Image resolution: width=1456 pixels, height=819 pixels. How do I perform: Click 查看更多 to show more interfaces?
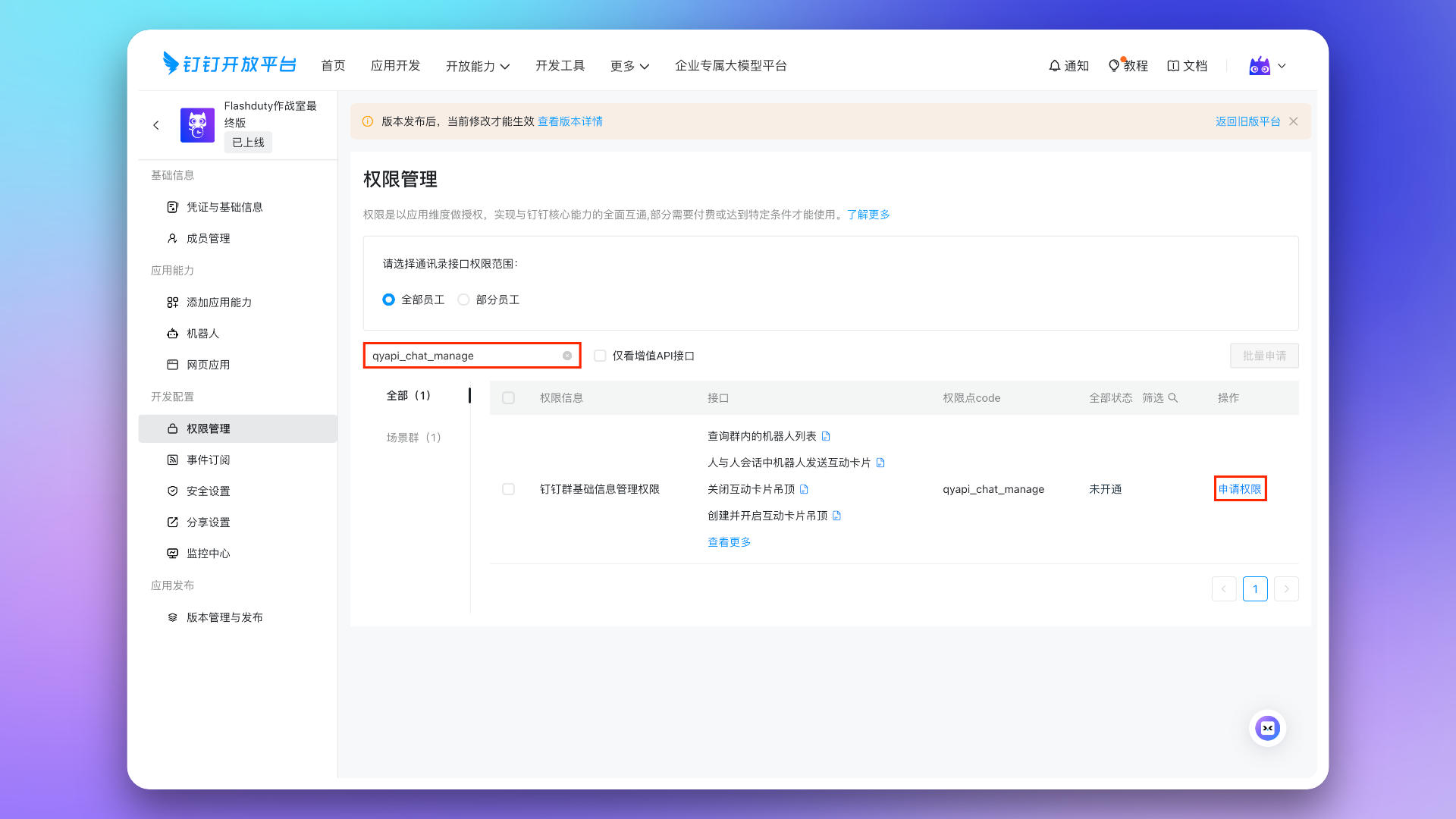point(729,542)
